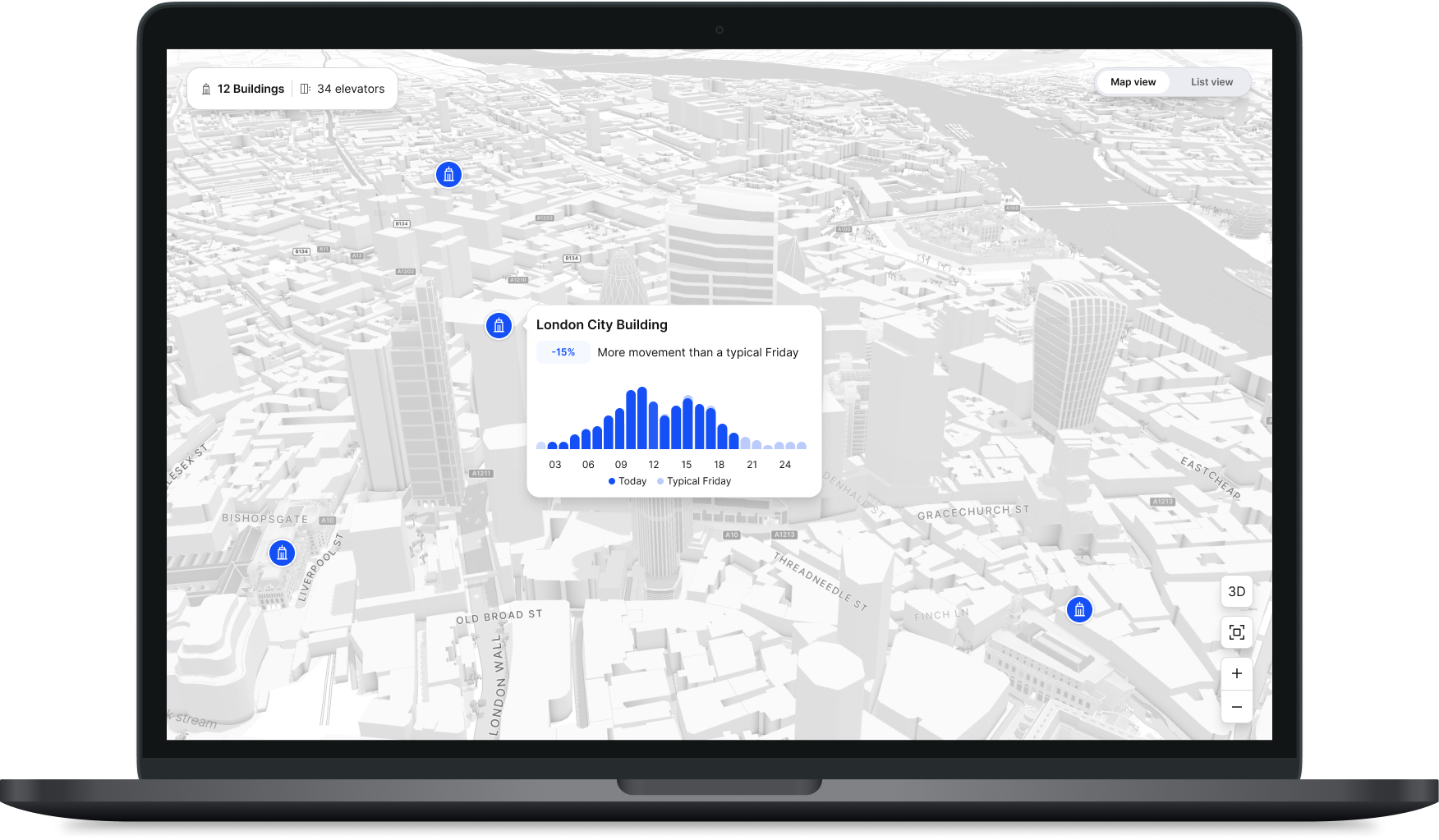Click the buildings icon beside 12 Buildings
Image resolution: width=1439 pixels, height=840 pixels.
point(206,89)
